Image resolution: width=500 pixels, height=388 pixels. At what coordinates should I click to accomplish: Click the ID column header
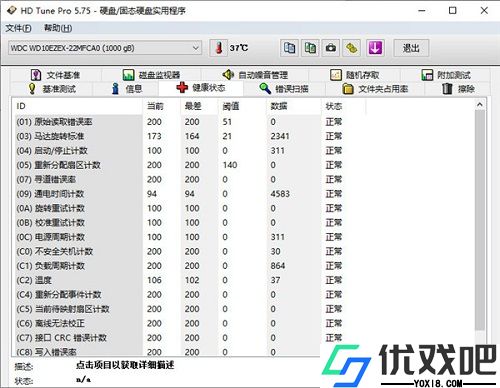(x=77, y=106)
